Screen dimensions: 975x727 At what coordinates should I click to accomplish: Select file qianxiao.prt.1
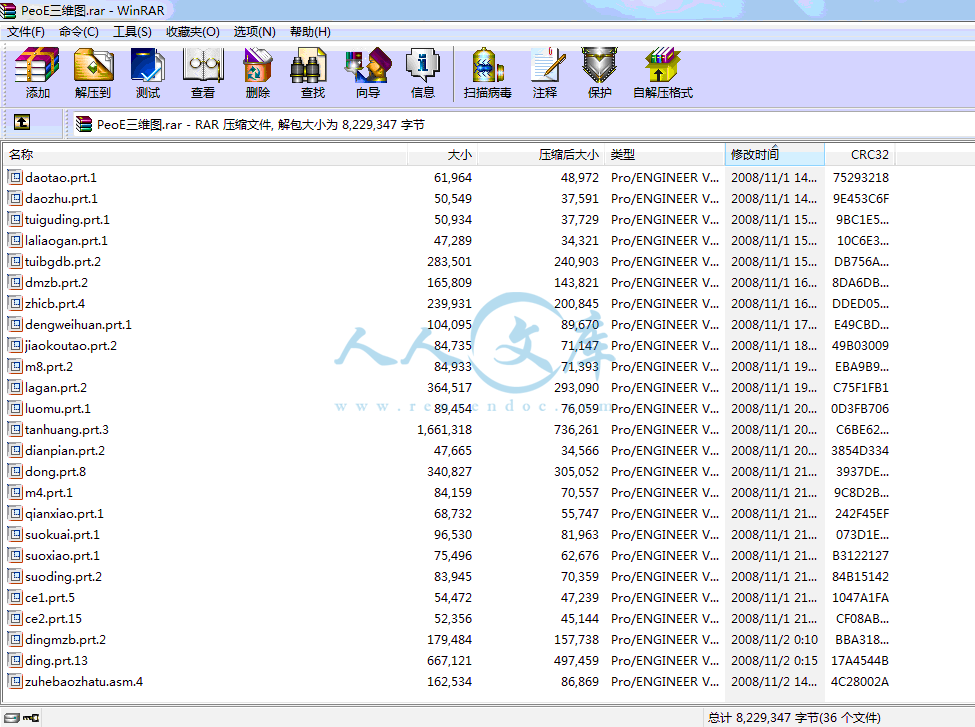64,514
